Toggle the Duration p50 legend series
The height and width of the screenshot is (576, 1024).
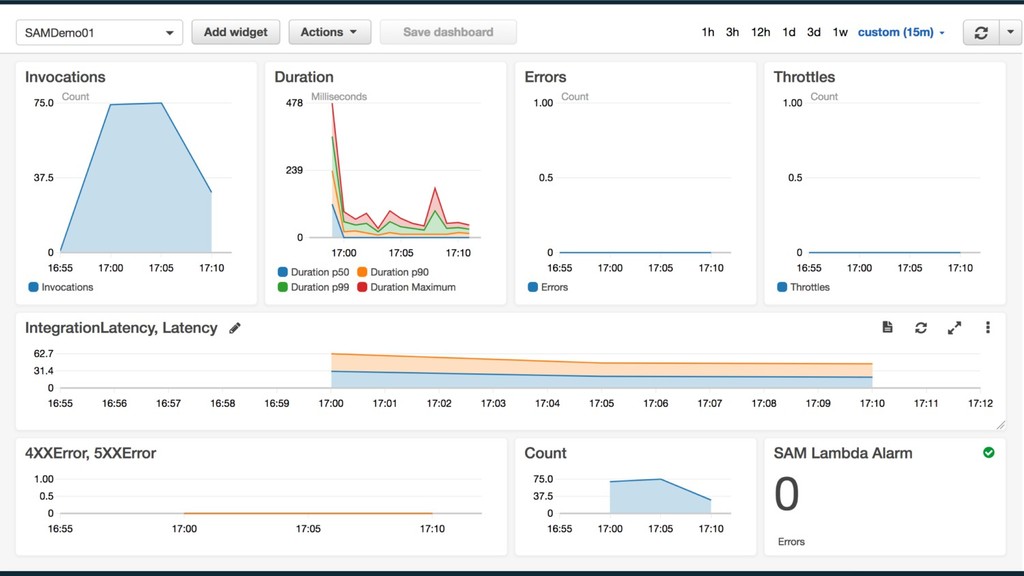tap(313, 272)
